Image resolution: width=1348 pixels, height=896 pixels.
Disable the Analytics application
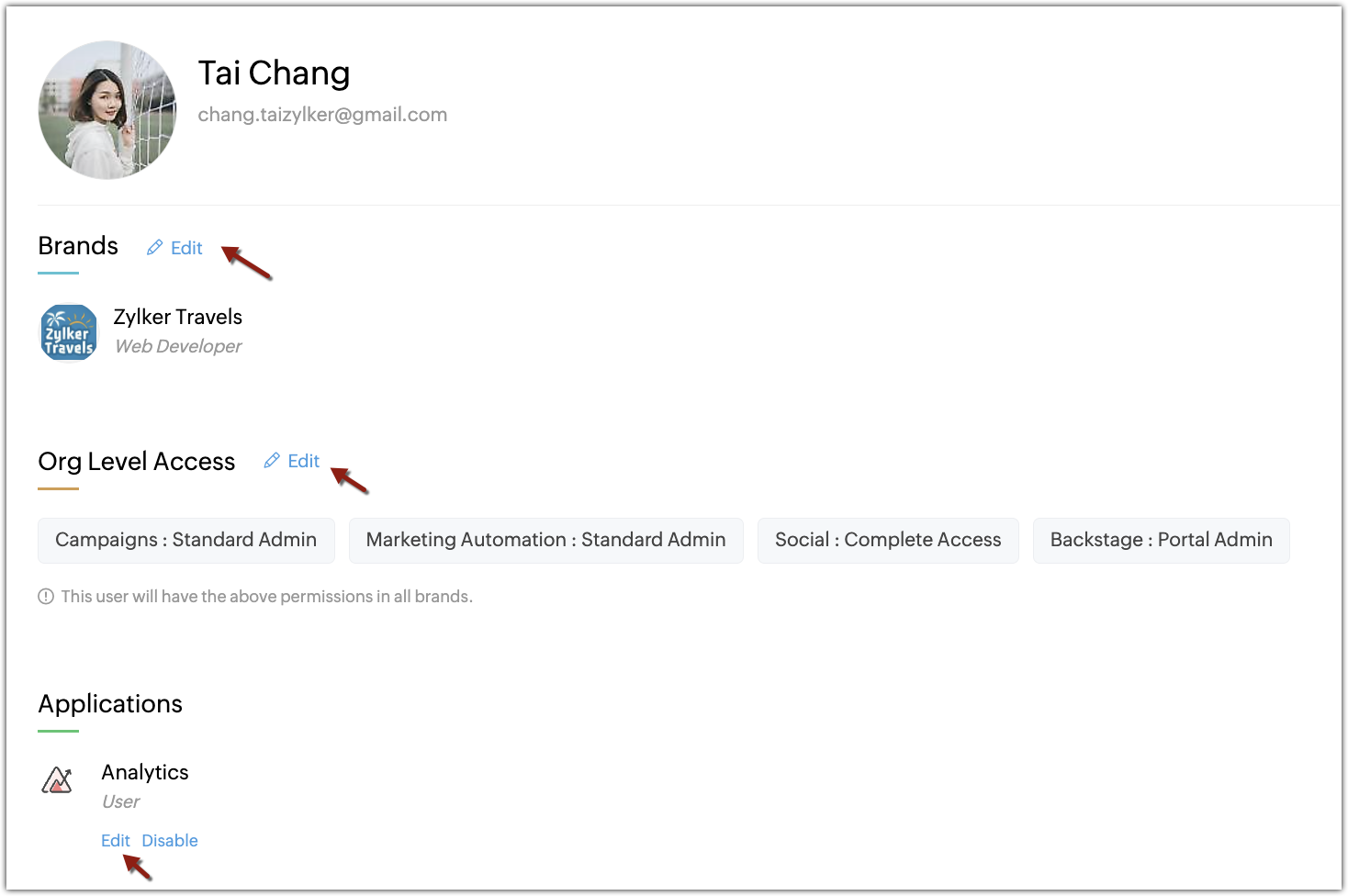click(170, 841)
